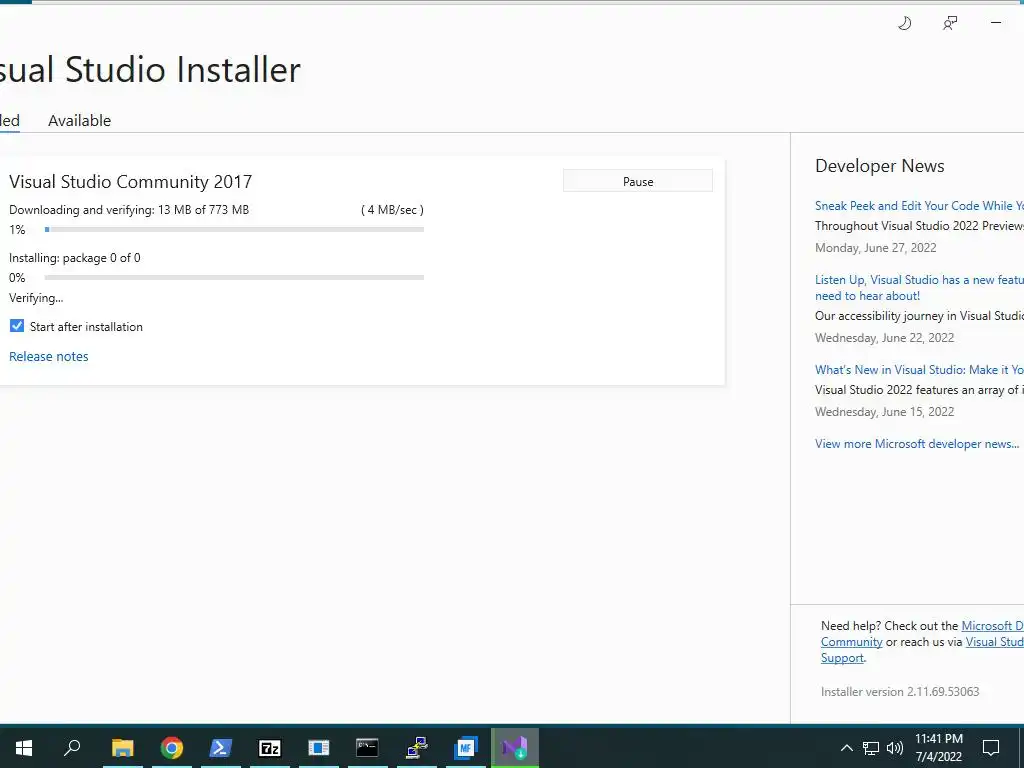1024x768 pixels.
Task: Open the Windows Start menu
Action: pyautogui.click(x=24, y=748)
